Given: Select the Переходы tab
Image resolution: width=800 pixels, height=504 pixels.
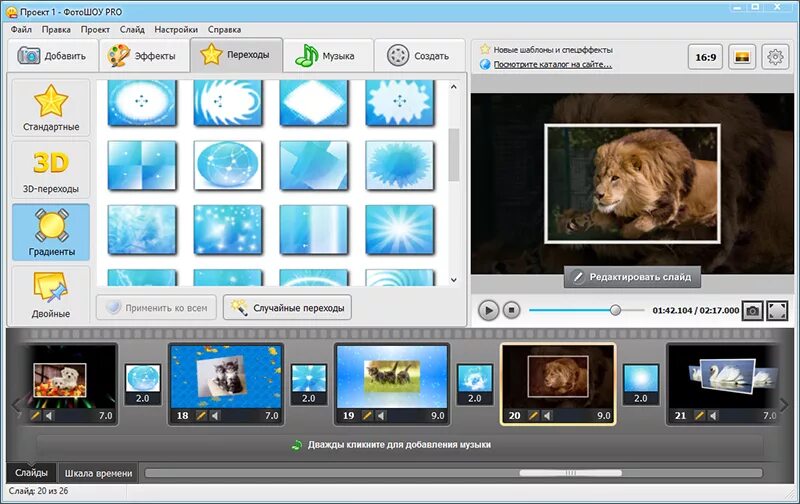Looking at the screenshot, I should [x=237, y=55].
